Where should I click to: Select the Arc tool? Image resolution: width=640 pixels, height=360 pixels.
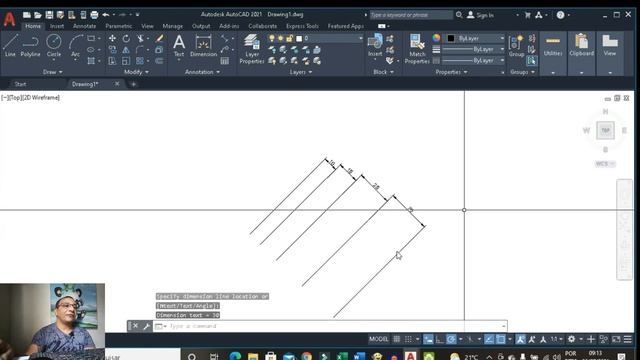tap(76, 45)
